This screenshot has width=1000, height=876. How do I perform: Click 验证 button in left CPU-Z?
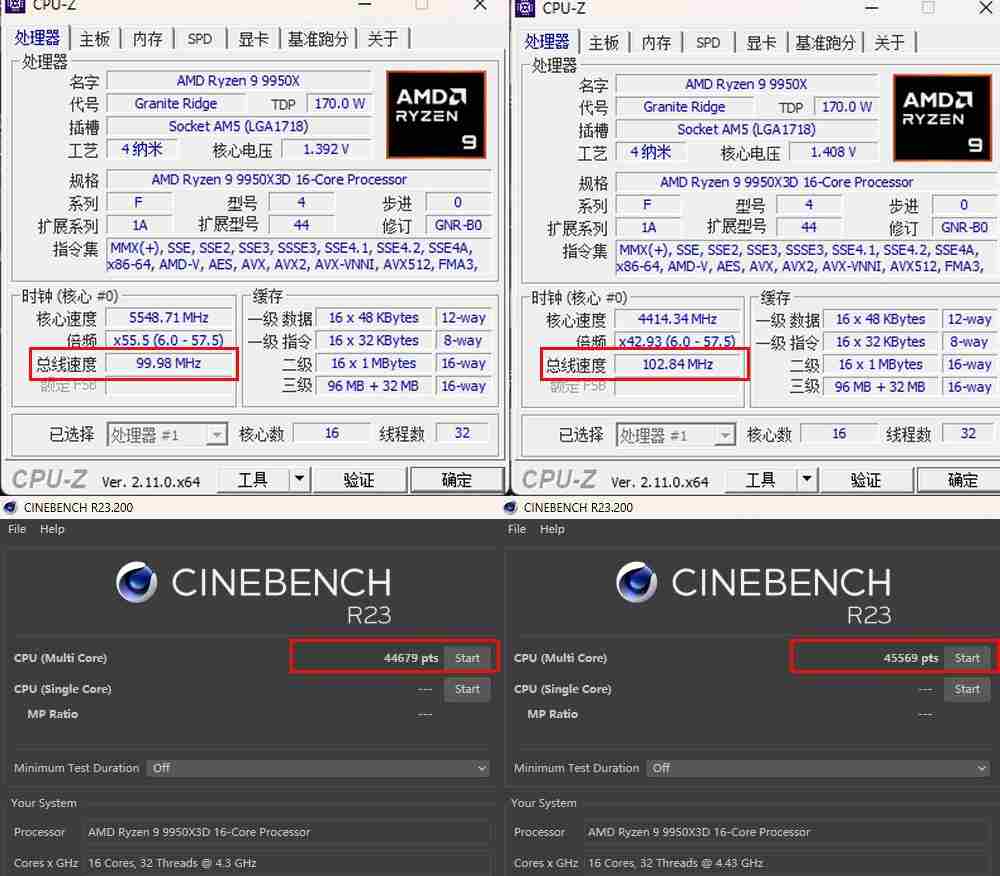click(x=359, y=479)
